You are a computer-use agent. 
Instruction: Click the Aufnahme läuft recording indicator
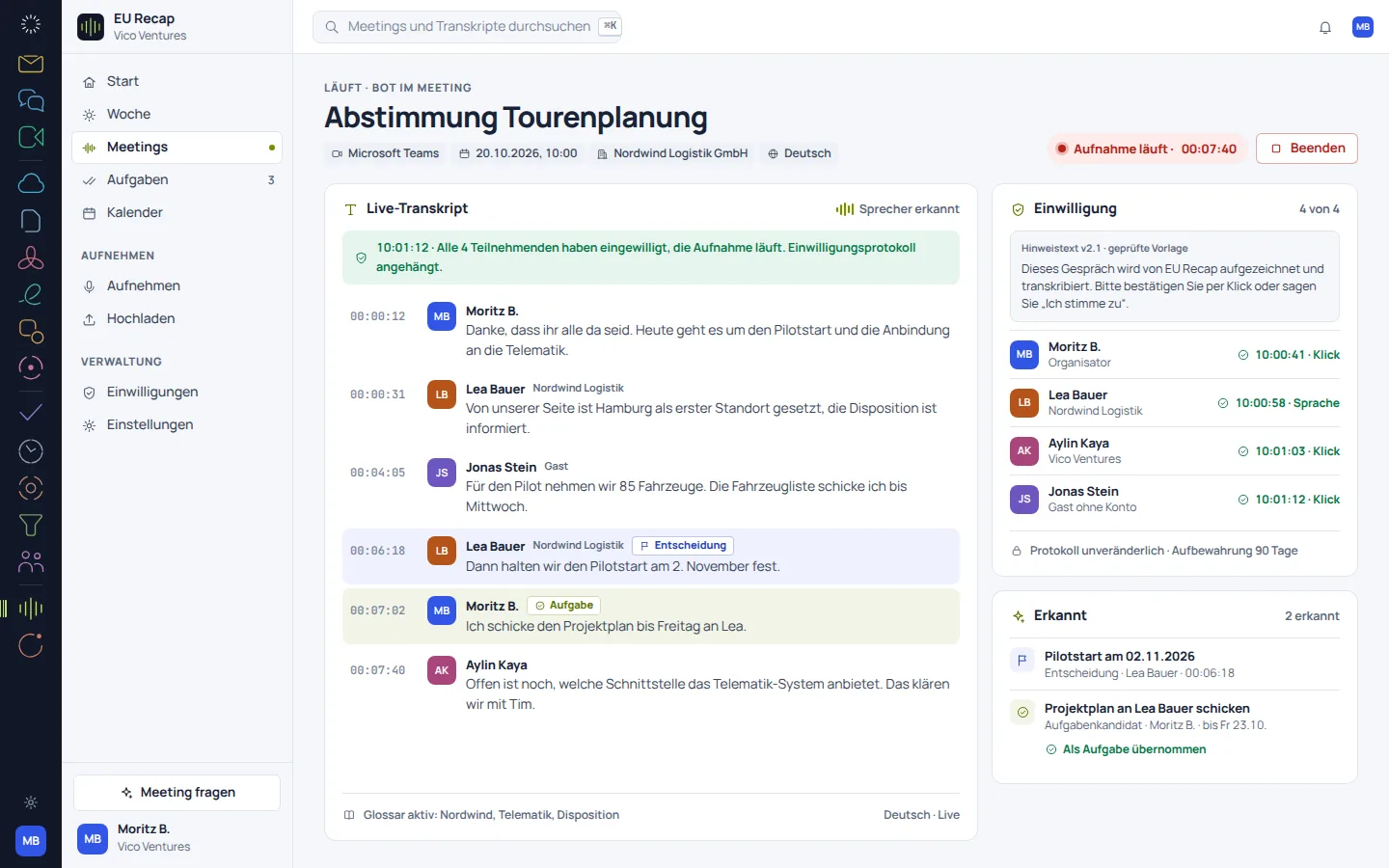click(1147, 149)
